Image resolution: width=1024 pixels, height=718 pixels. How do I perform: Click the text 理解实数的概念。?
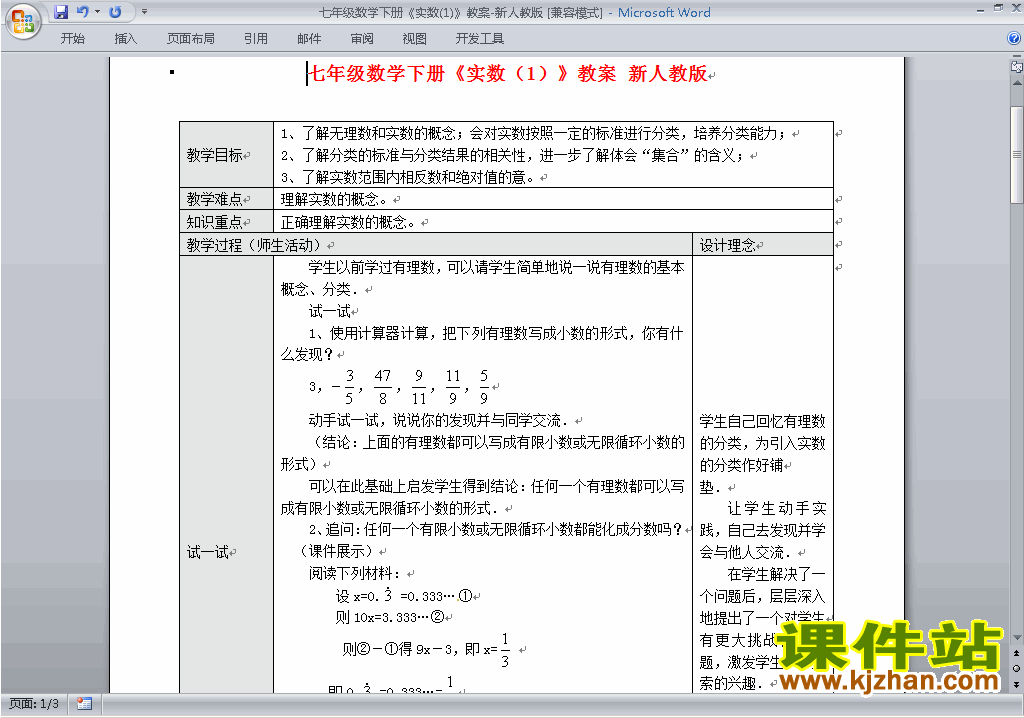[x=334, y=199]
